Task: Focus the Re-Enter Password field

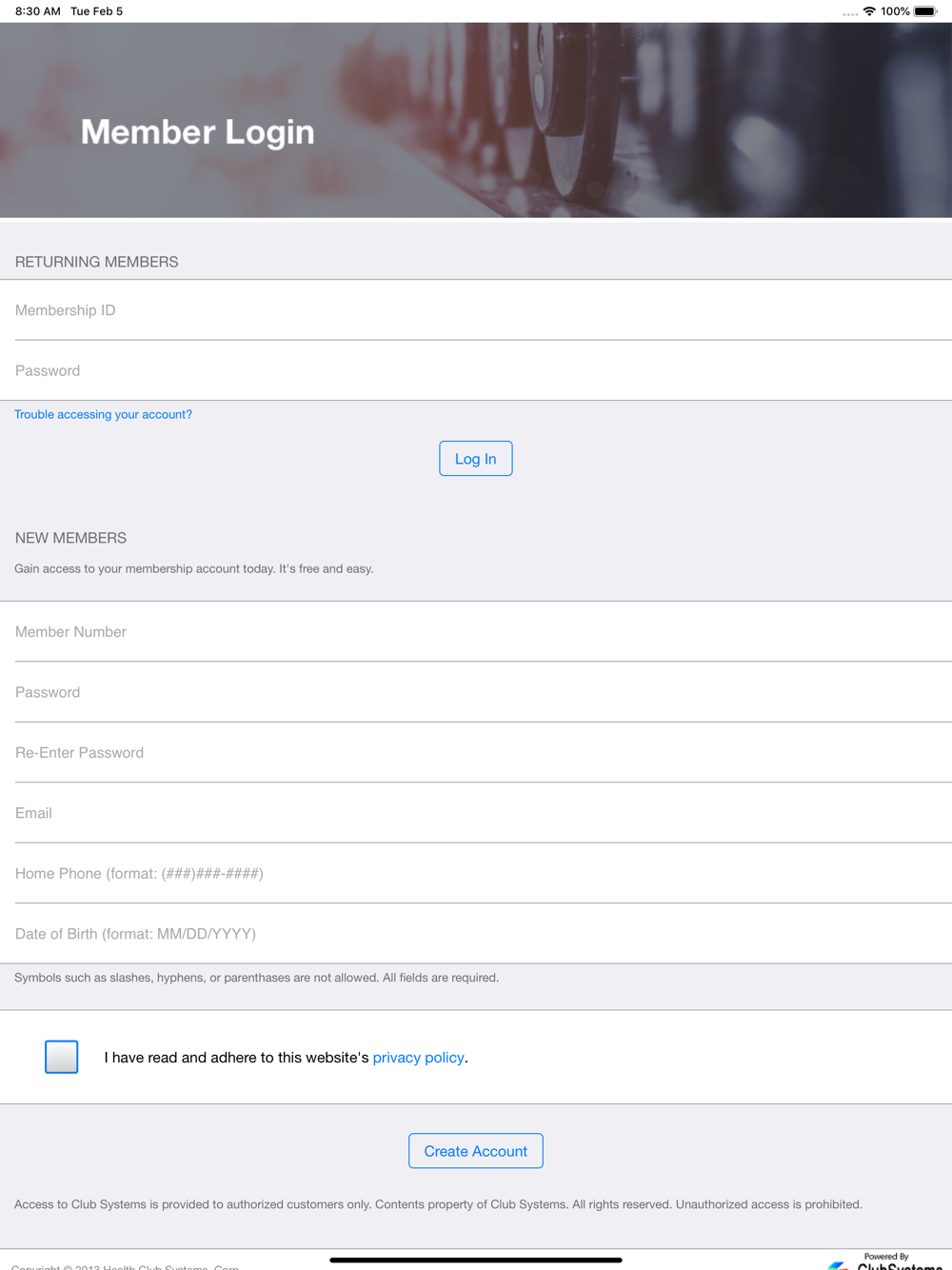Action: (x=476, y=752)
